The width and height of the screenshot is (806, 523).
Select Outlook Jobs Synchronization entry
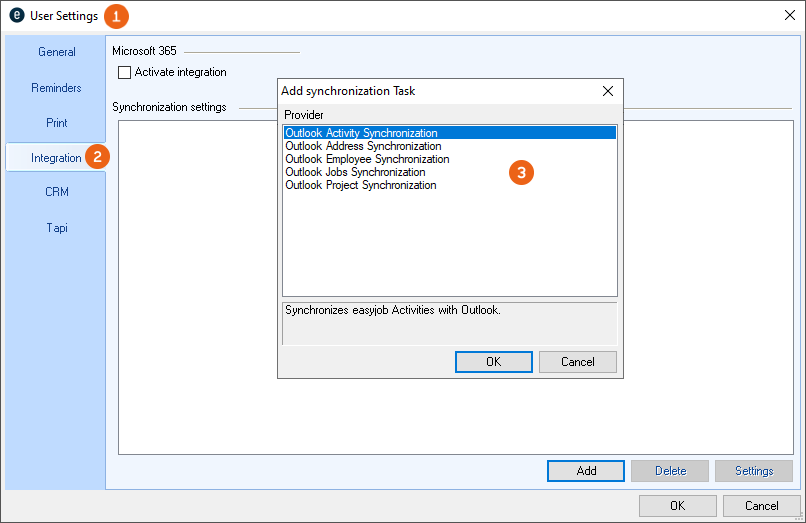pos(355,172)
